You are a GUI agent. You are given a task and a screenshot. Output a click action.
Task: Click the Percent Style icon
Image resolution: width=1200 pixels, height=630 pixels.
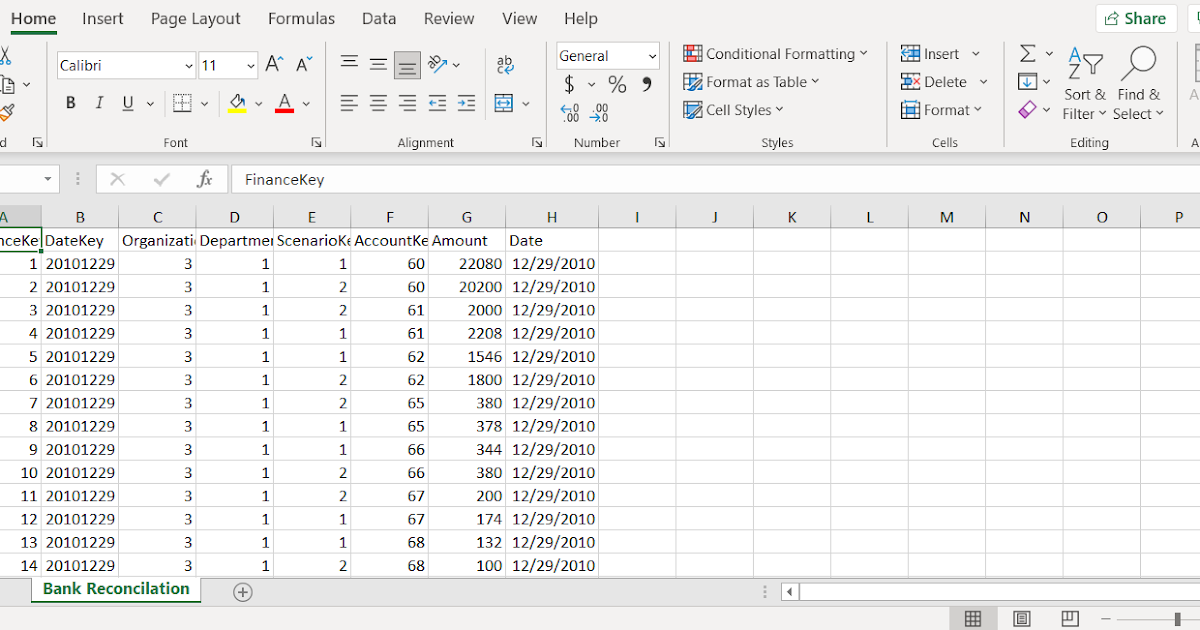[617, 85]
